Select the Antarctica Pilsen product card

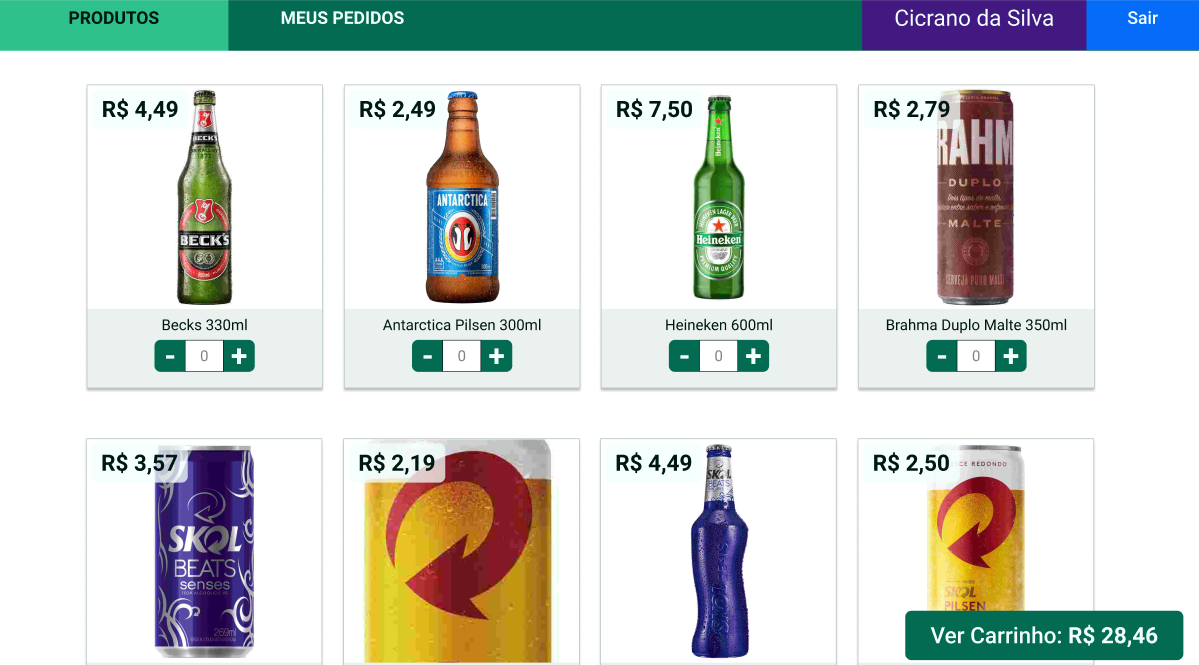(461, 235)
